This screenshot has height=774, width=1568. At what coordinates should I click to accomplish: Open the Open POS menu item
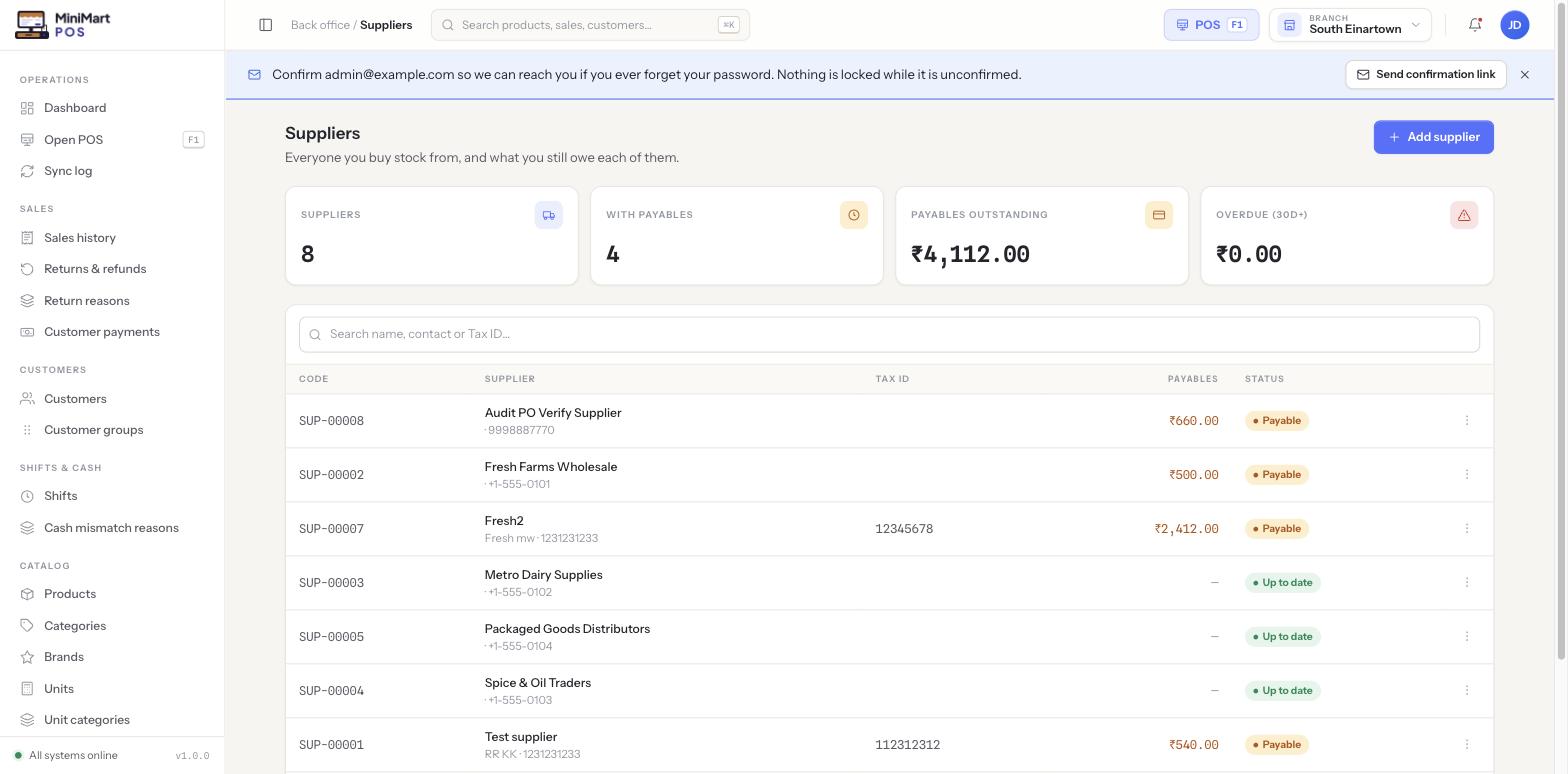pos(112,140)
